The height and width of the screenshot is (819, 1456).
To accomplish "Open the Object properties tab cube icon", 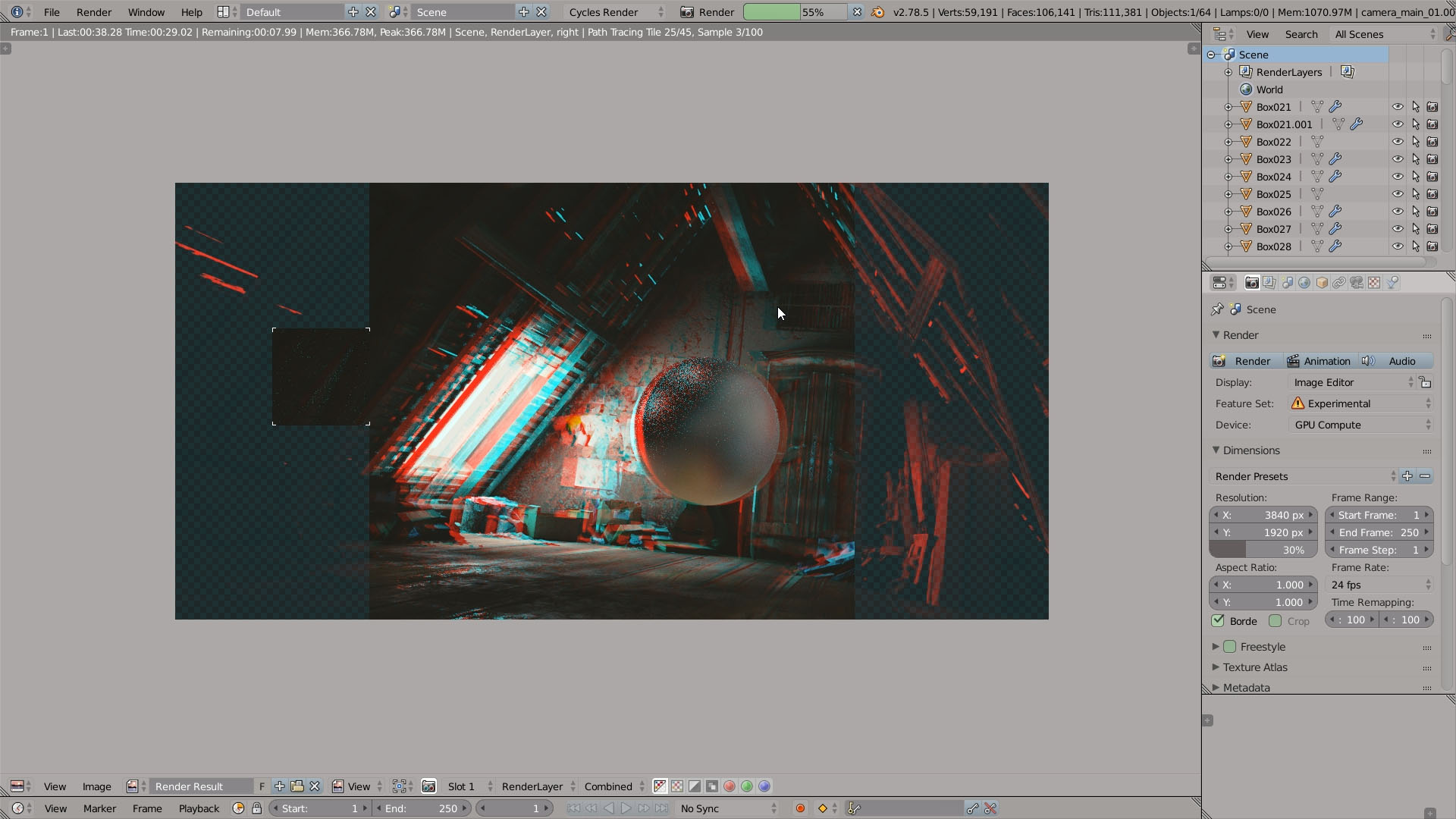I will tap(1322, 283).
